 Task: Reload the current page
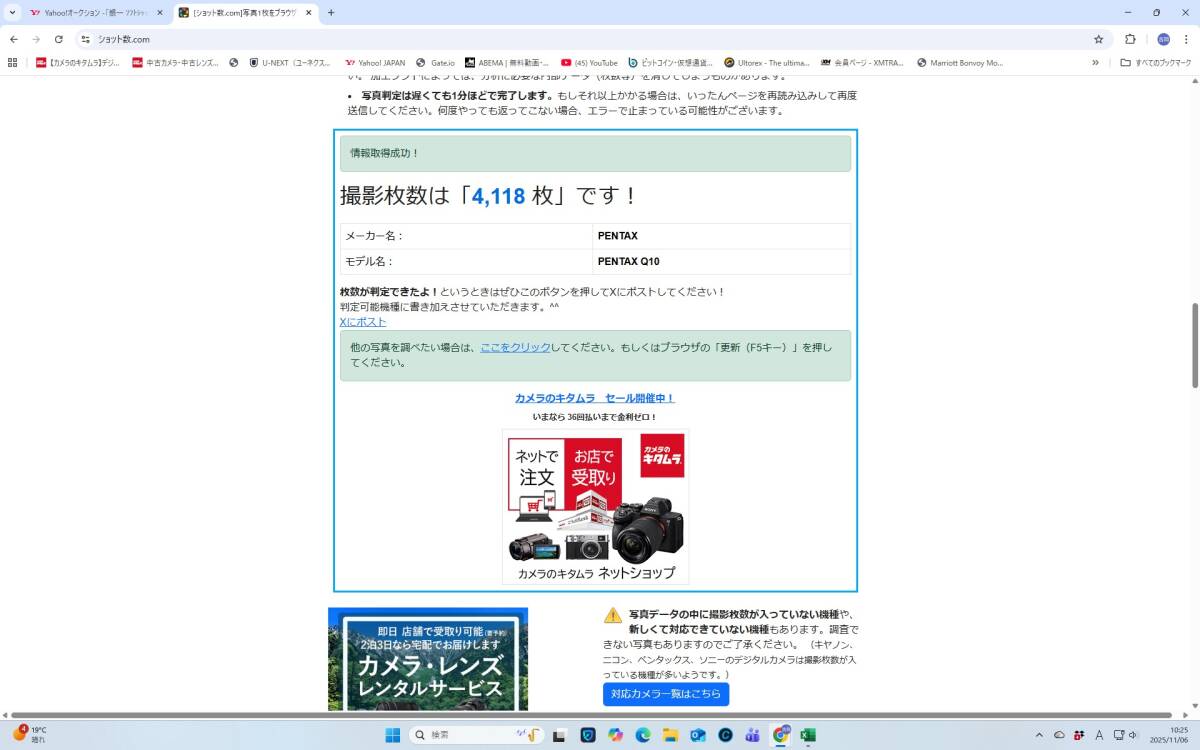[x=59, y=39]
